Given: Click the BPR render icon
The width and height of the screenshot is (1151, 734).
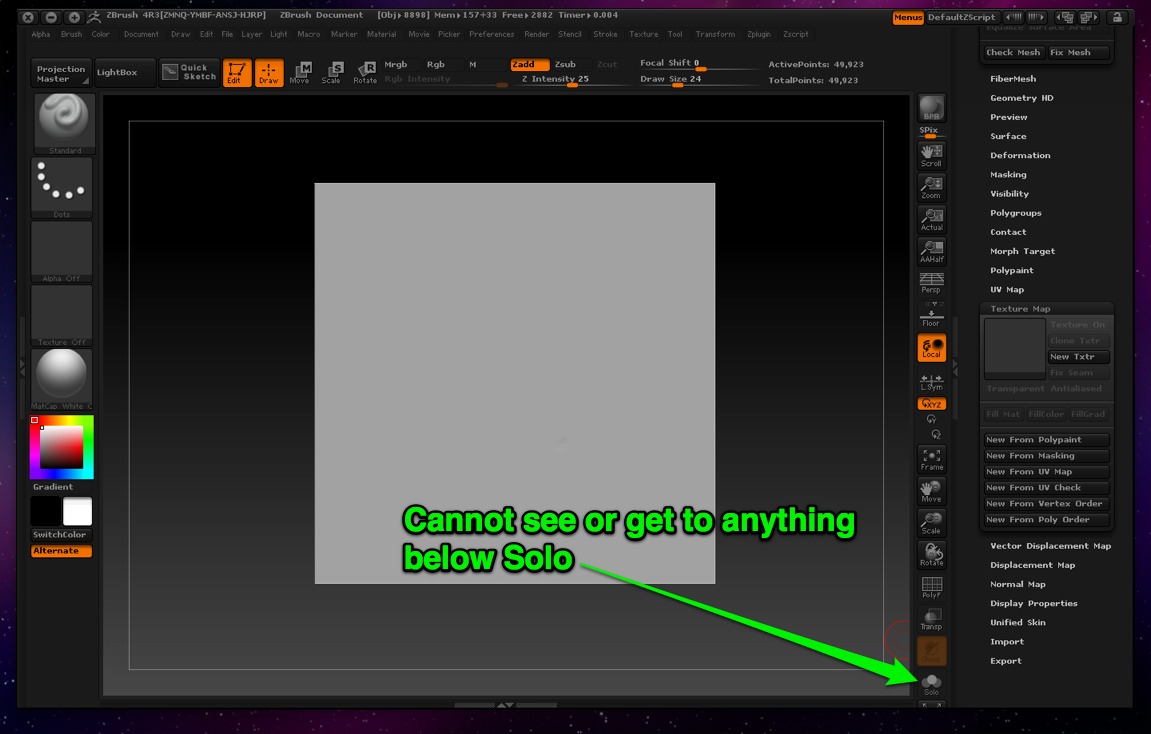Looking at the screenshot, I should pyautogui.click(x=932, y=109).
